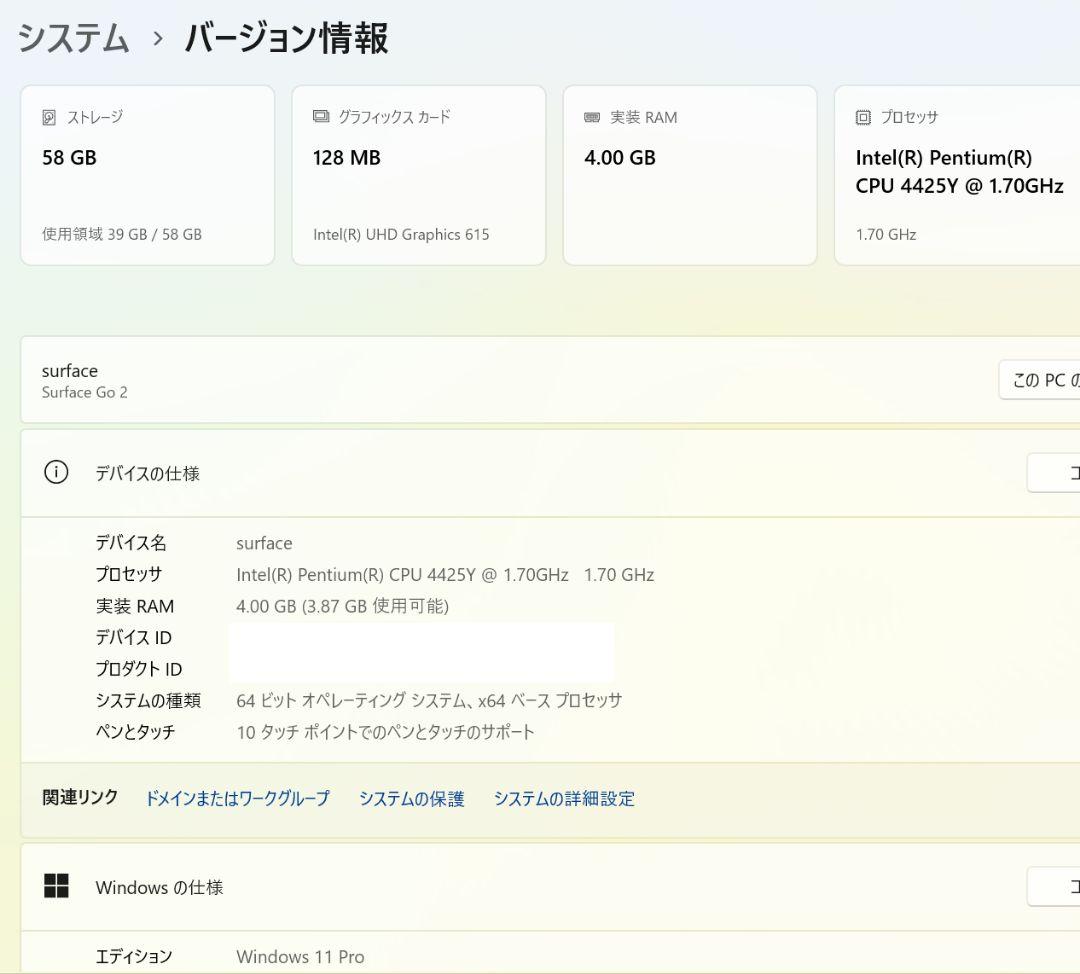Collapse the Windows の仕様 section header
1080x974 pixels.
(x=550, y=887)
